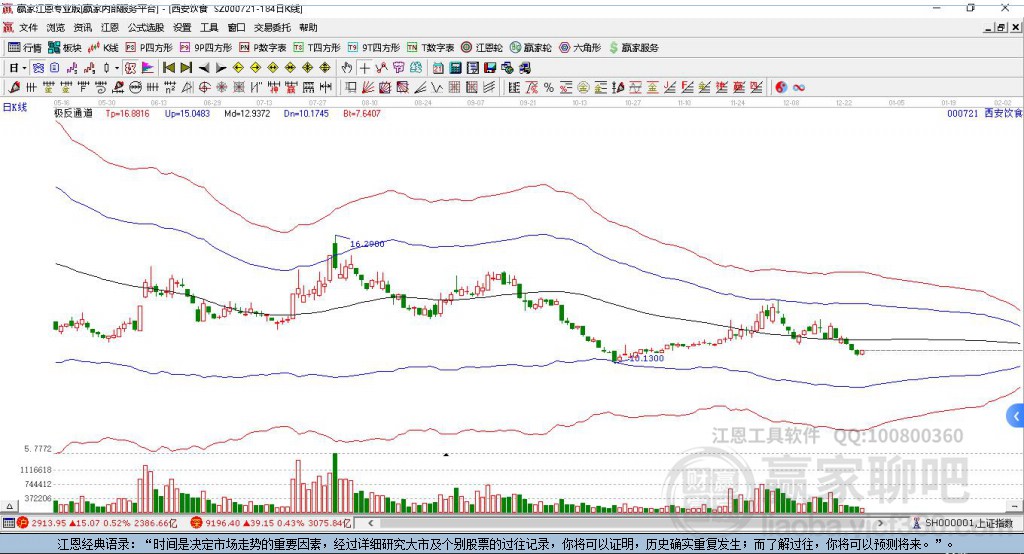Expand the candlestick style dropdown arrow

coord(117,68)
